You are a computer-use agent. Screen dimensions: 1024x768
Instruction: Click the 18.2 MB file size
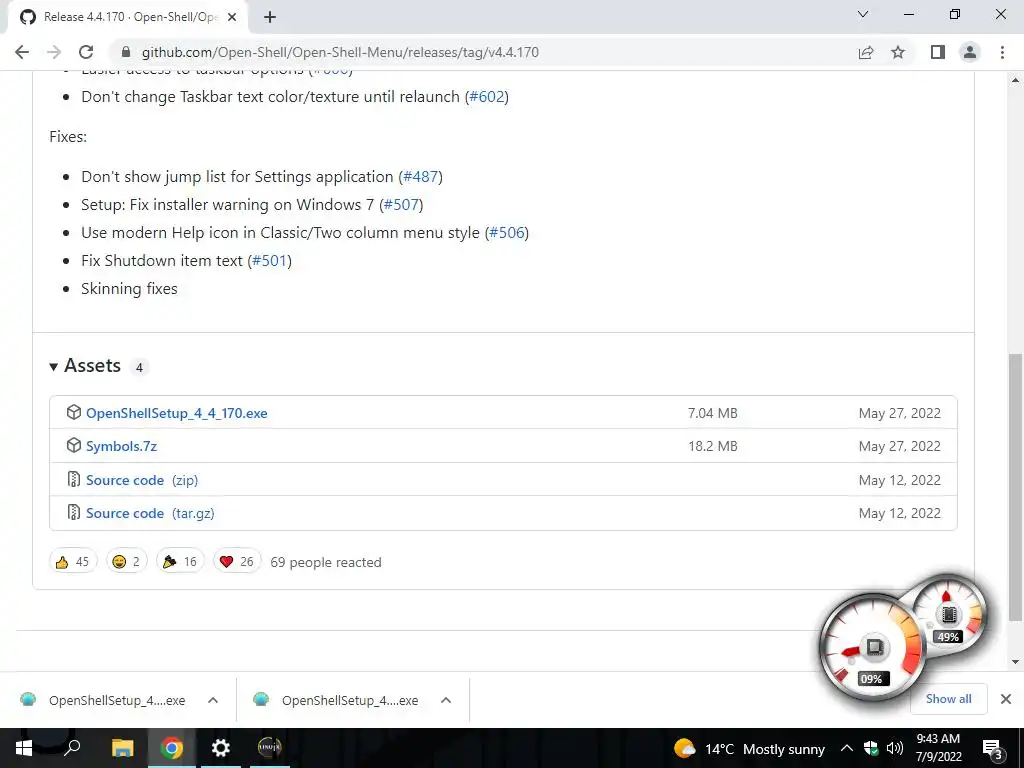point(712,447)
